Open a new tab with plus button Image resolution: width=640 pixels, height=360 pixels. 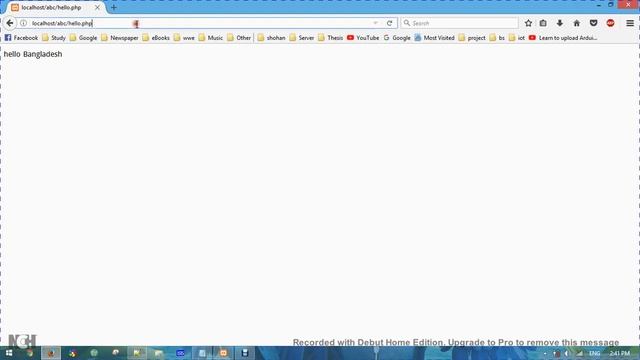[x=113, y=7]
